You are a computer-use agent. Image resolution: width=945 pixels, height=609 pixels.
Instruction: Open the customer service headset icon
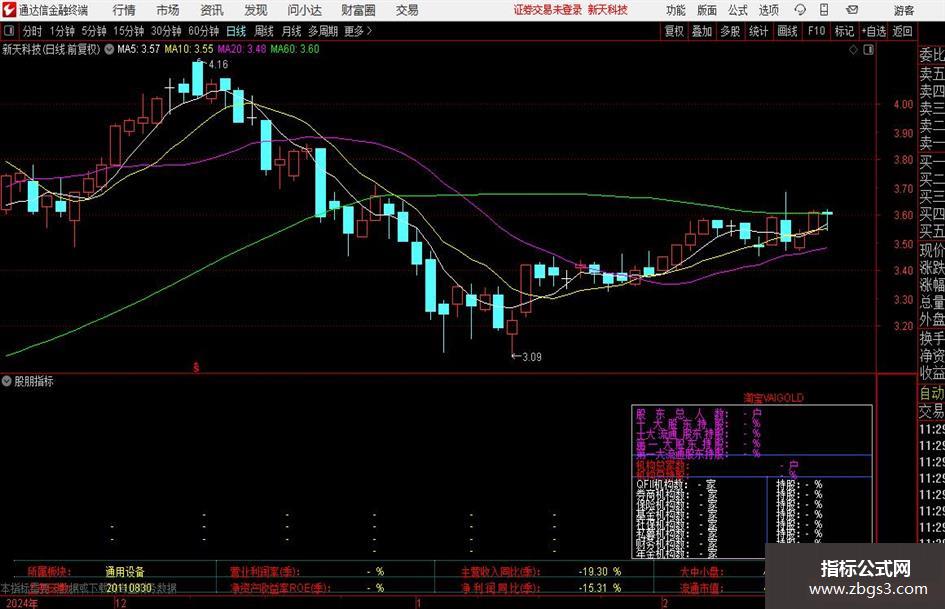coord(800,10)
